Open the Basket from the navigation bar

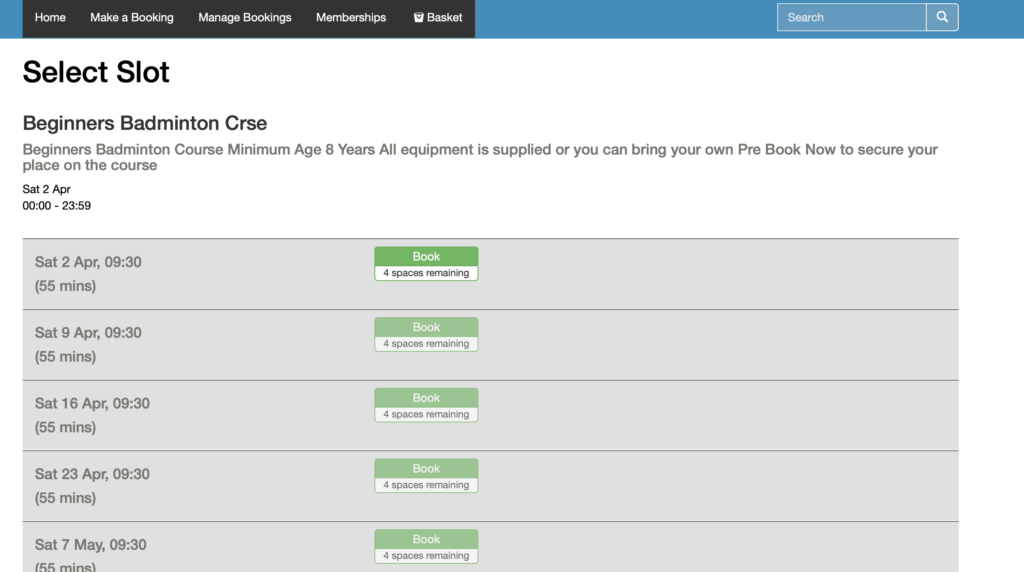438,18
